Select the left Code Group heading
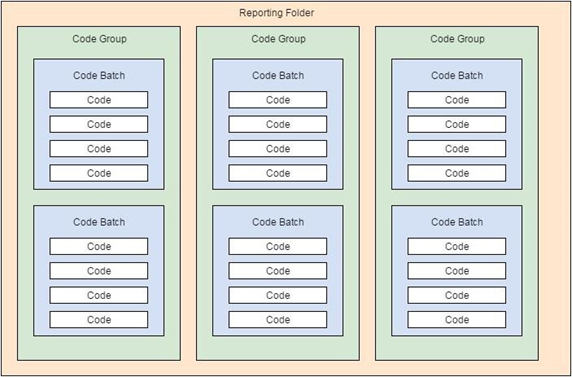Viewport: 572px width, 377px height. [99, 39]
